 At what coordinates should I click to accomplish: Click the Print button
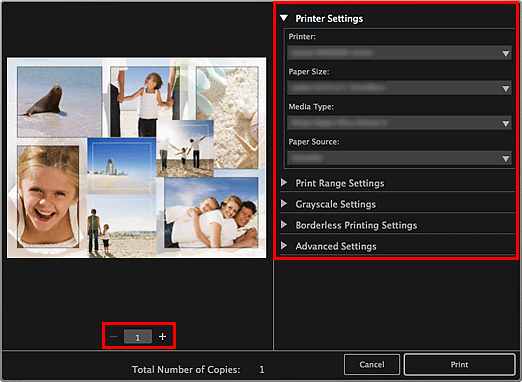point(459,365)
